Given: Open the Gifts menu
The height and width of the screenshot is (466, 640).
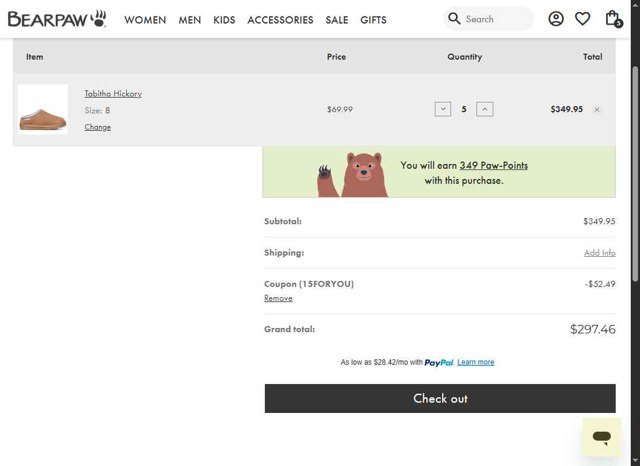Looking at the screenshot, I should 373,20.
